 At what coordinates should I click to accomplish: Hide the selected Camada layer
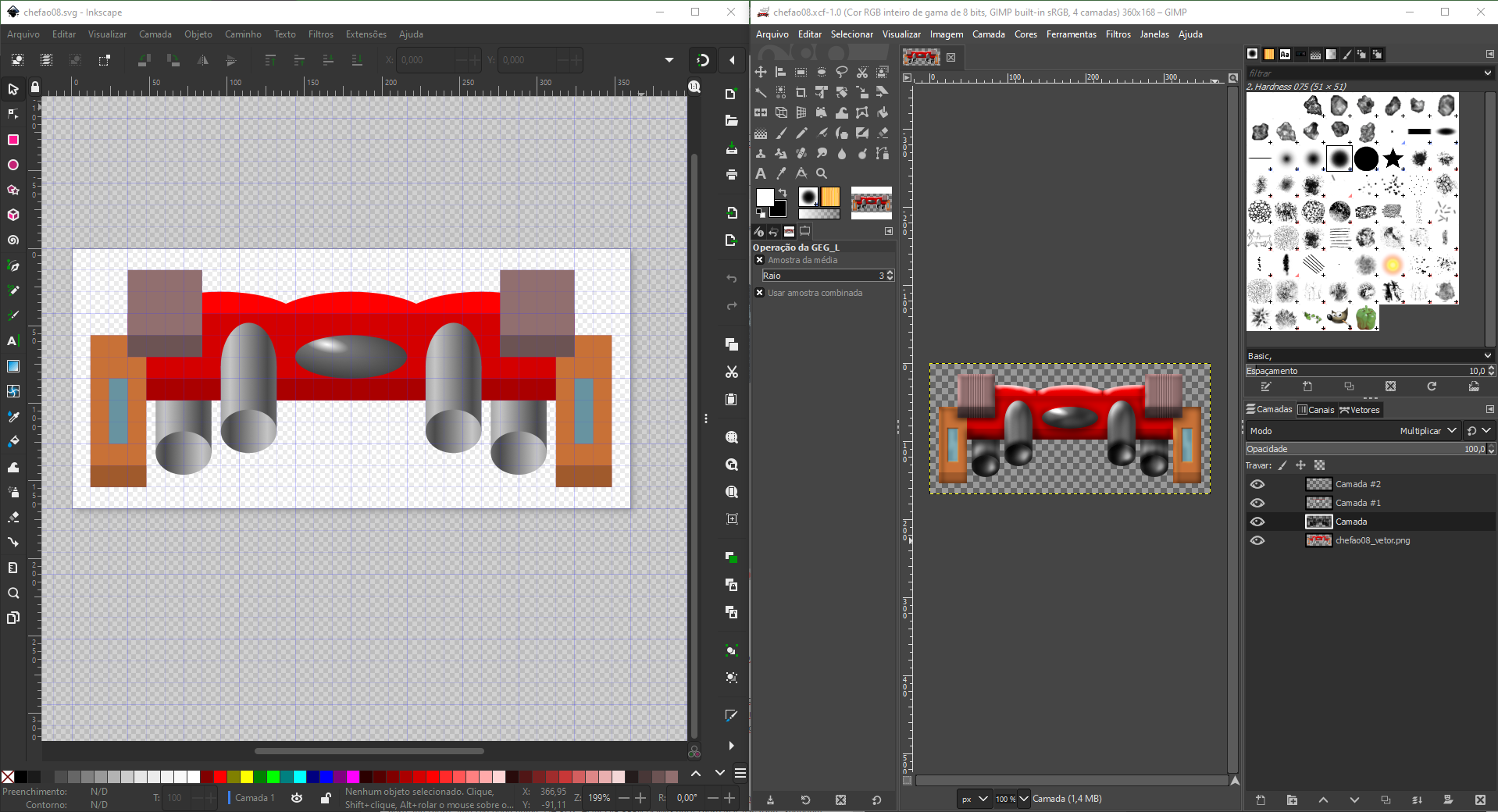1257,522
